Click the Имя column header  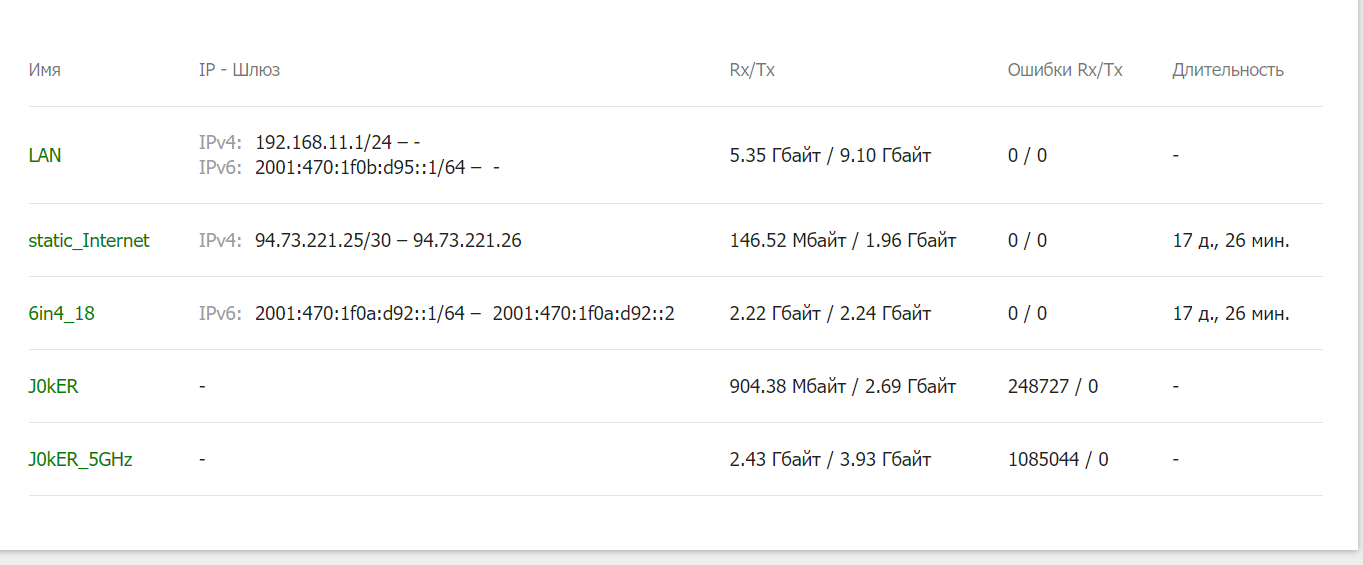pos(45,70)
